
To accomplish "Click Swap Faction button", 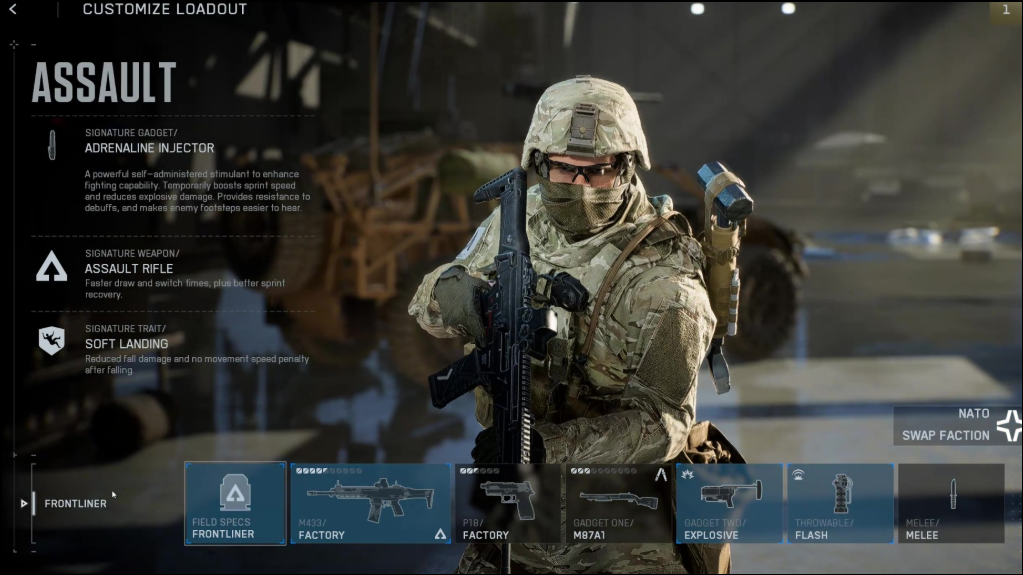I will 945,435.
